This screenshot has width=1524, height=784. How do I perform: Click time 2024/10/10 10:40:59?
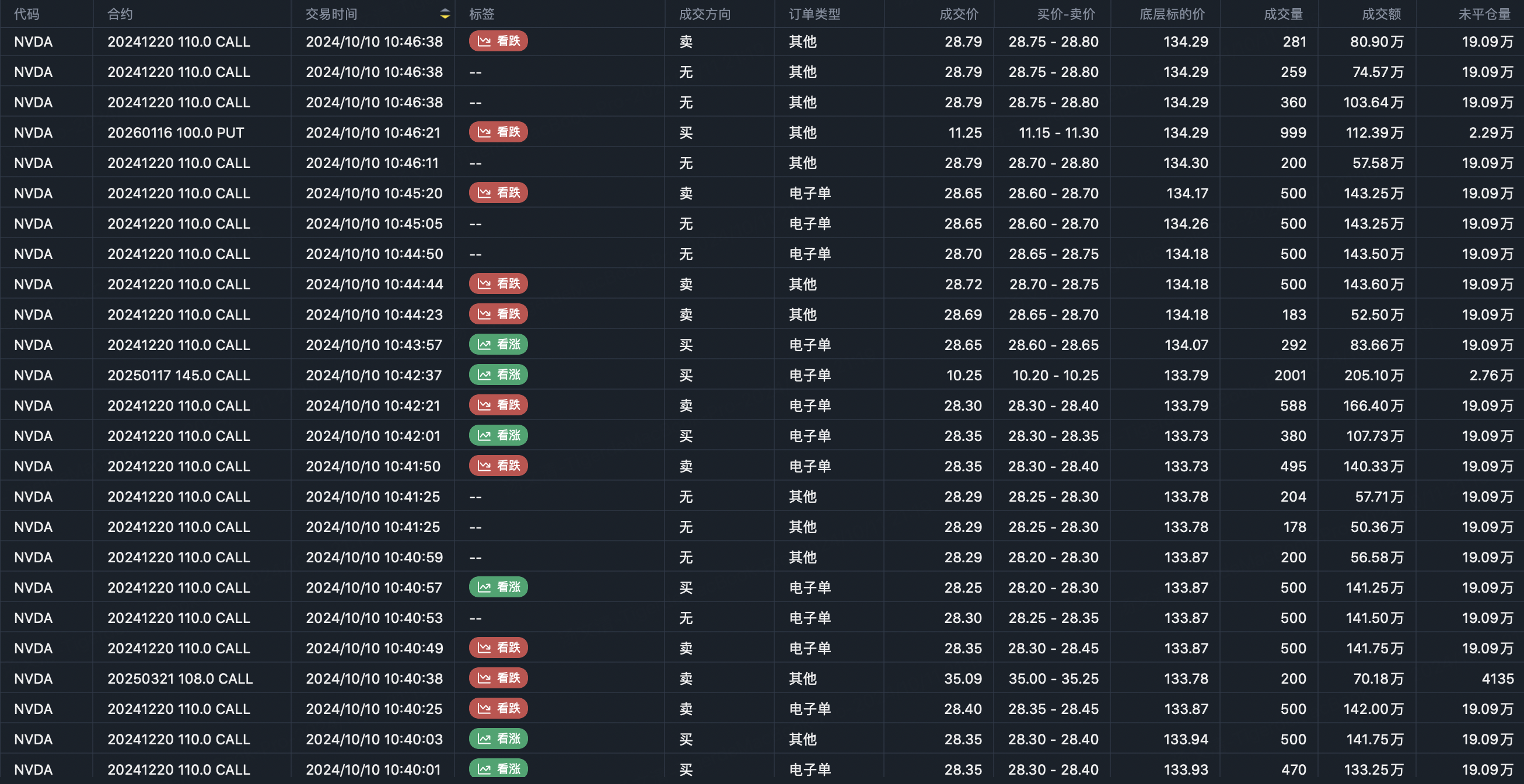374,558
